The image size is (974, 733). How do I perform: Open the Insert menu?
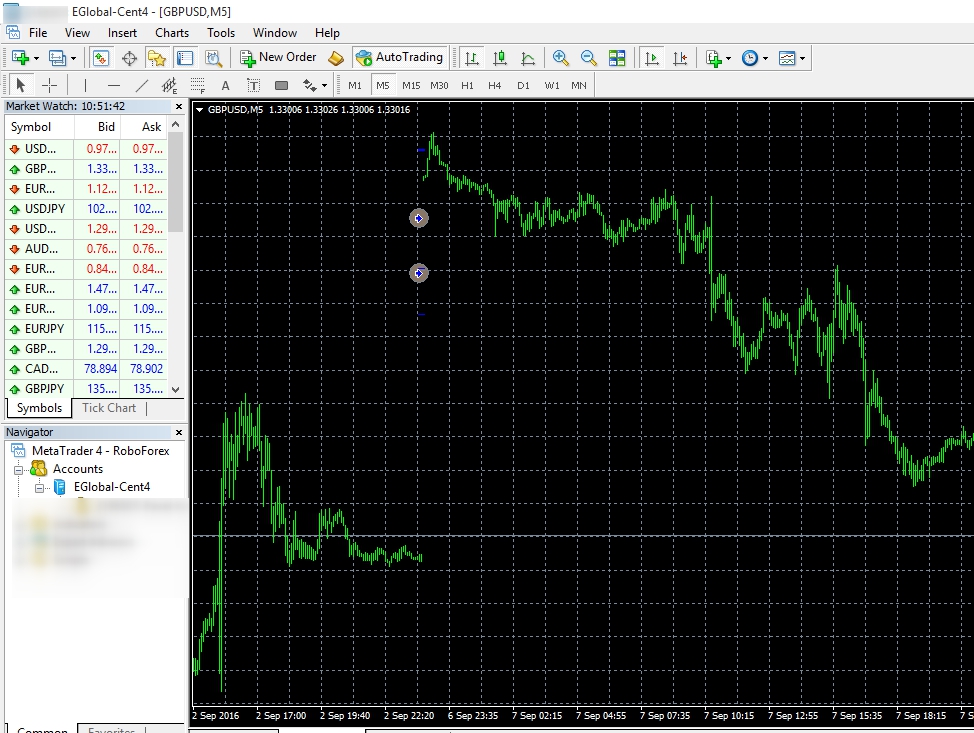pyautogui.click(x=122, y=33)
